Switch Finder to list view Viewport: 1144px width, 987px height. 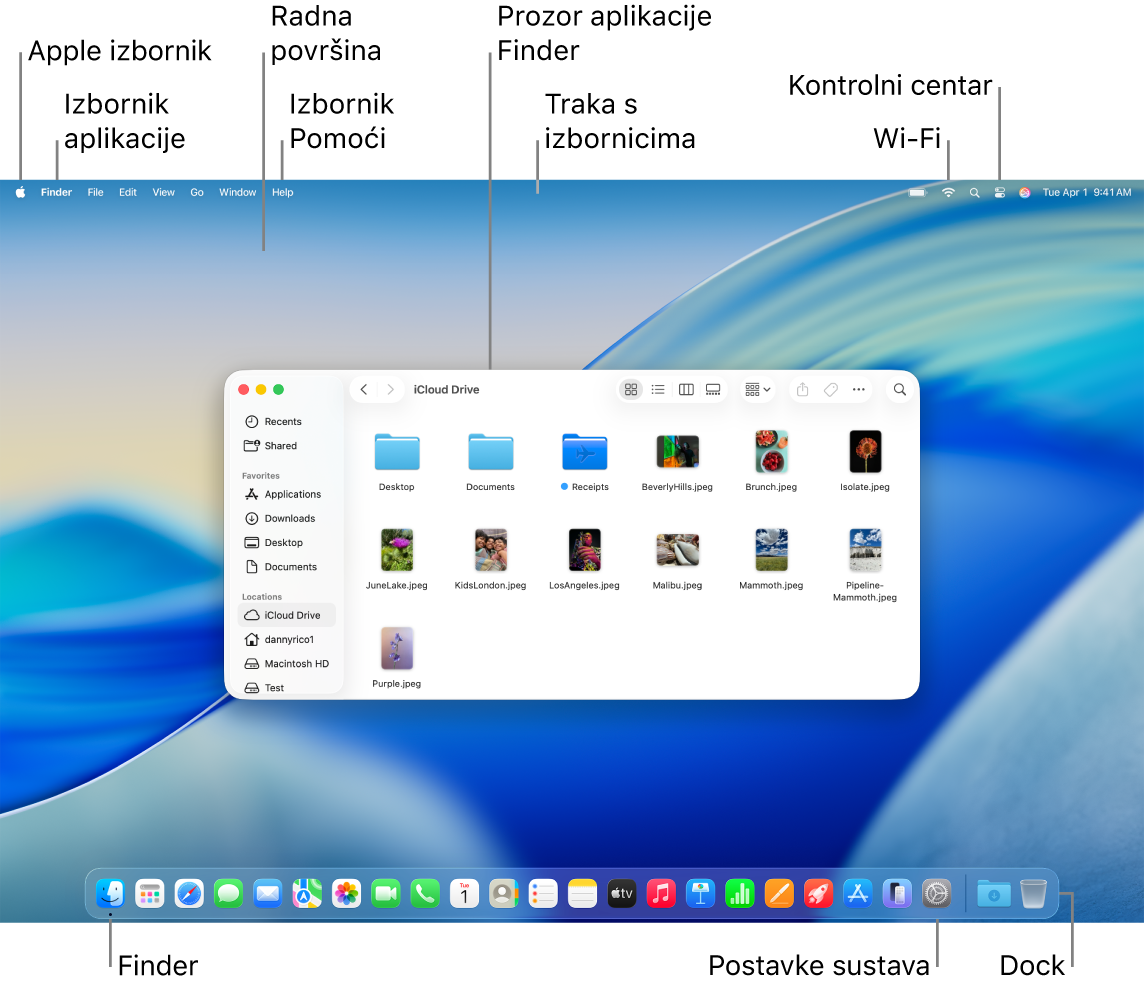click(658, 389)
